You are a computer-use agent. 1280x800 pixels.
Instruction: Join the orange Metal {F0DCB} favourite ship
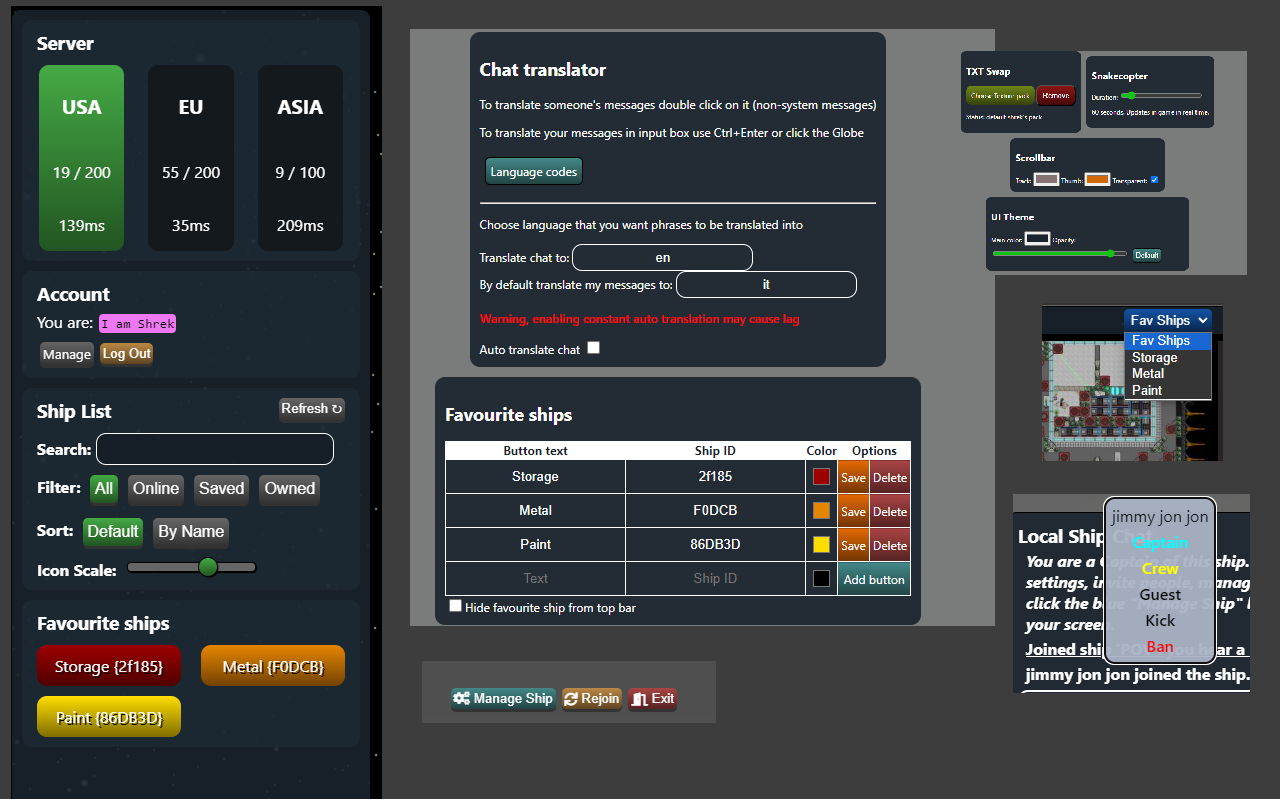click(x=273, y=666)
